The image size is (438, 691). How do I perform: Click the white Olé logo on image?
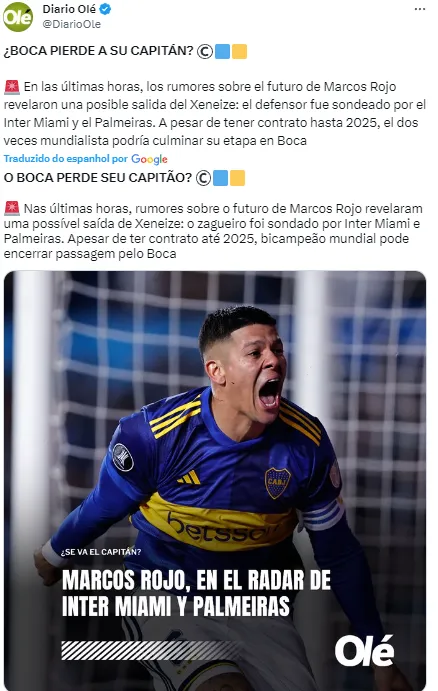point(364,651)
